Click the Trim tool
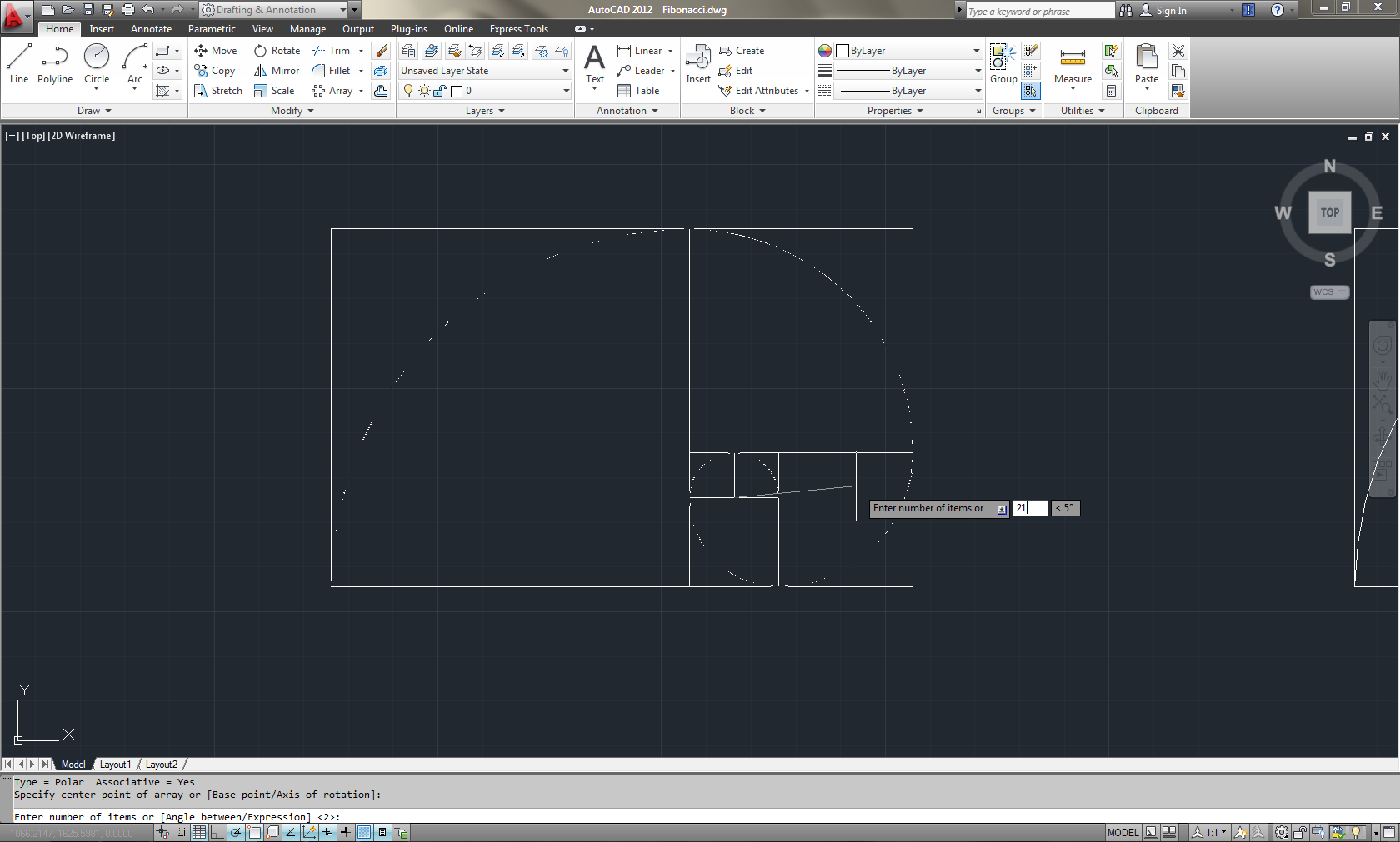Screen dimensions: 1400x842 331,51
